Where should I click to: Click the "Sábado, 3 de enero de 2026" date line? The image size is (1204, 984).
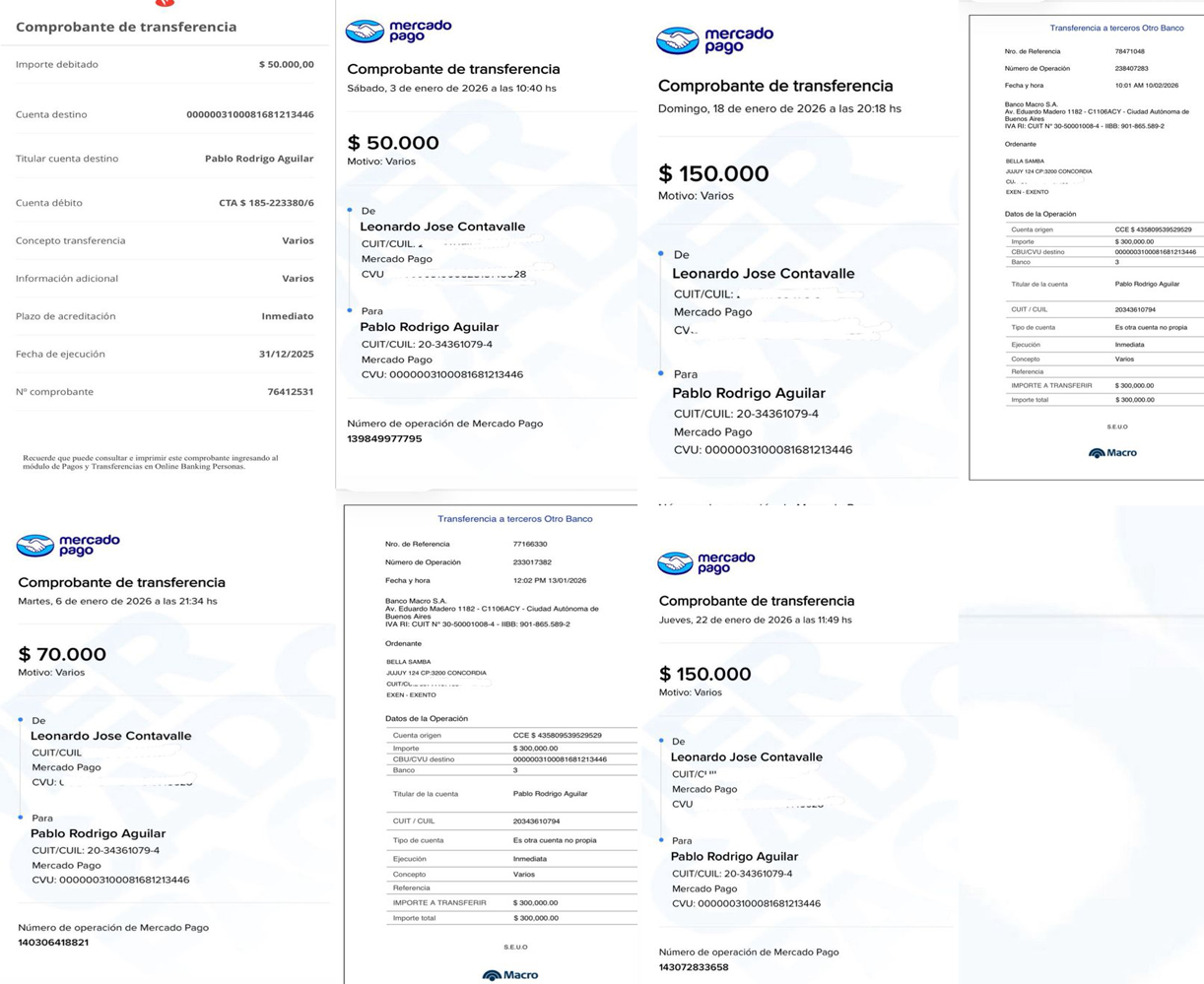[x=451, y=89]
